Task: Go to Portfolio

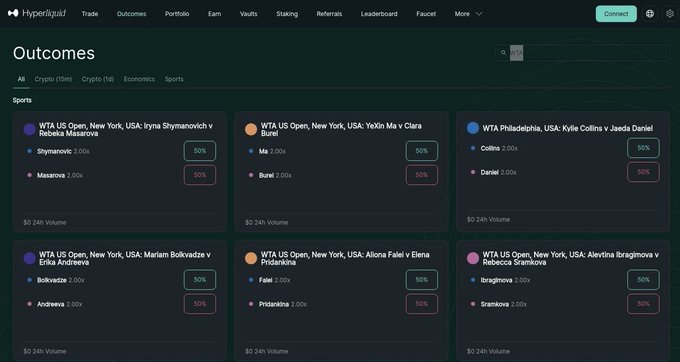Action: 177,14
